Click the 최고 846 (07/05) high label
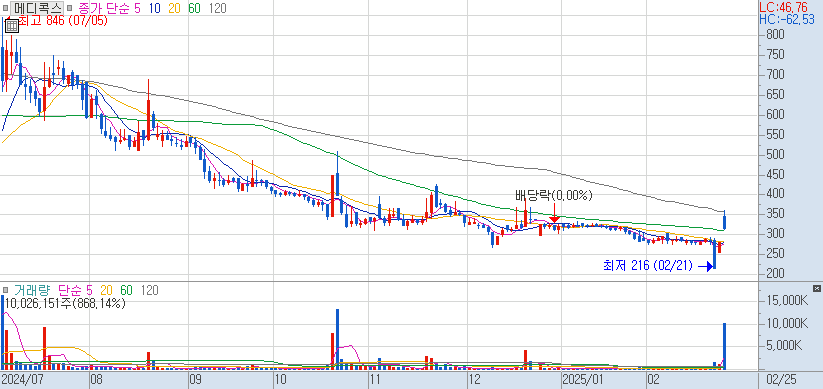Image resolution: width=823 pixels, height=389 pixels. pos(62,21)
